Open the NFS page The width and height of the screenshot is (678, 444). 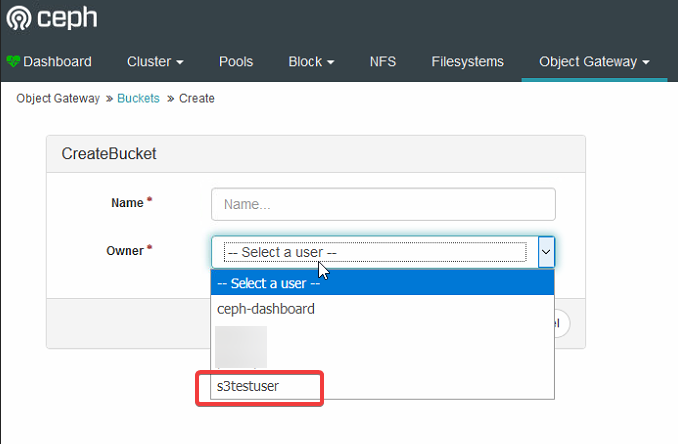(x=383, y=61)
